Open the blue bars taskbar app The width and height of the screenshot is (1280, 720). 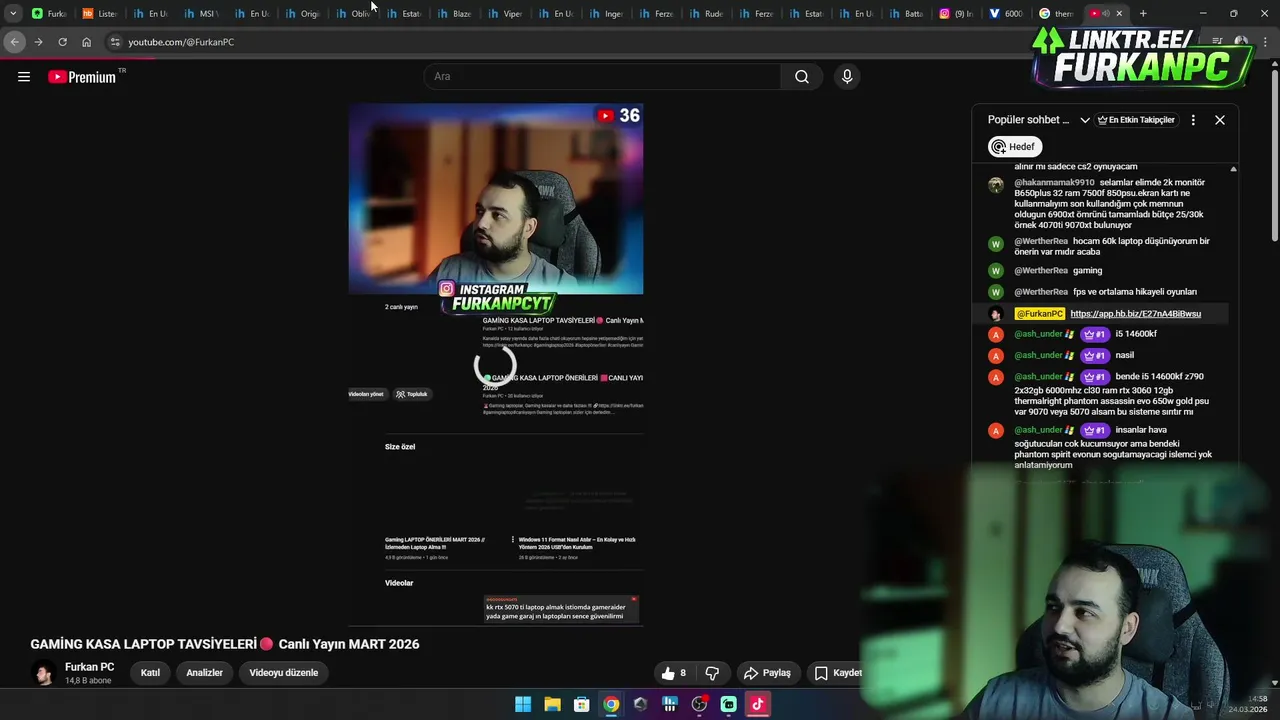[670, 704]
